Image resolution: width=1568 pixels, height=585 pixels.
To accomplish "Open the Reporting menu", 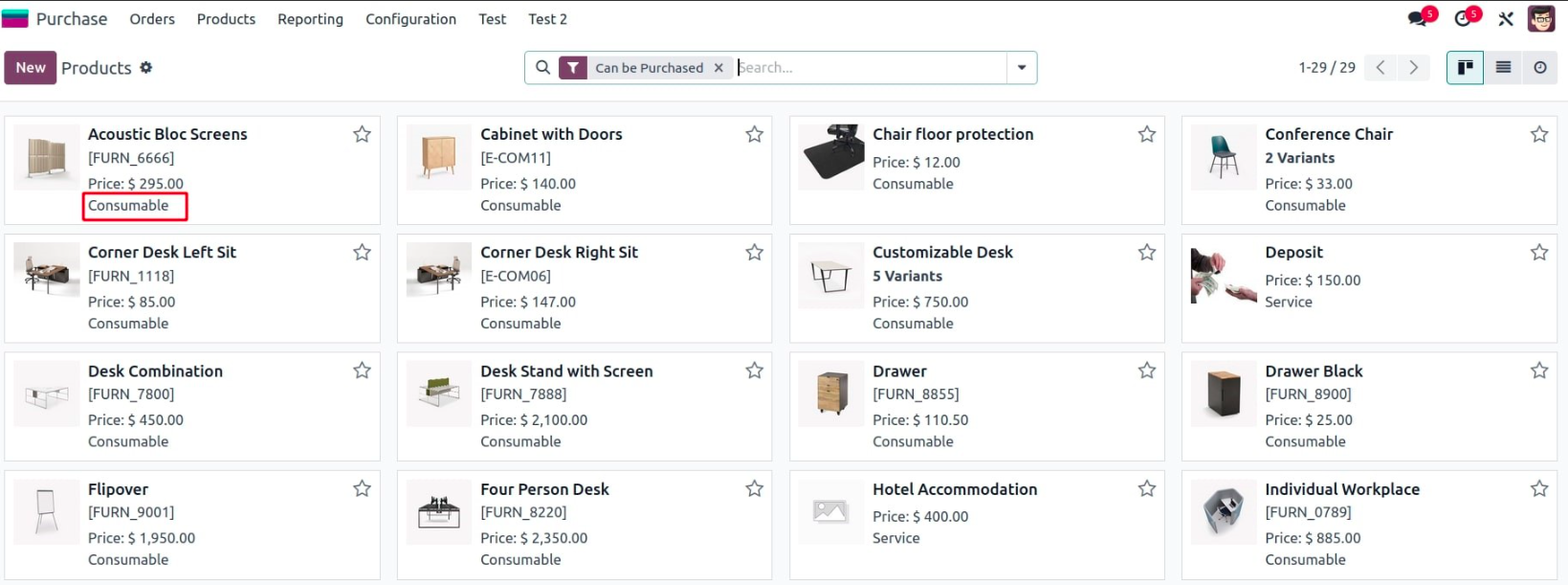I will tap(310, 19).
